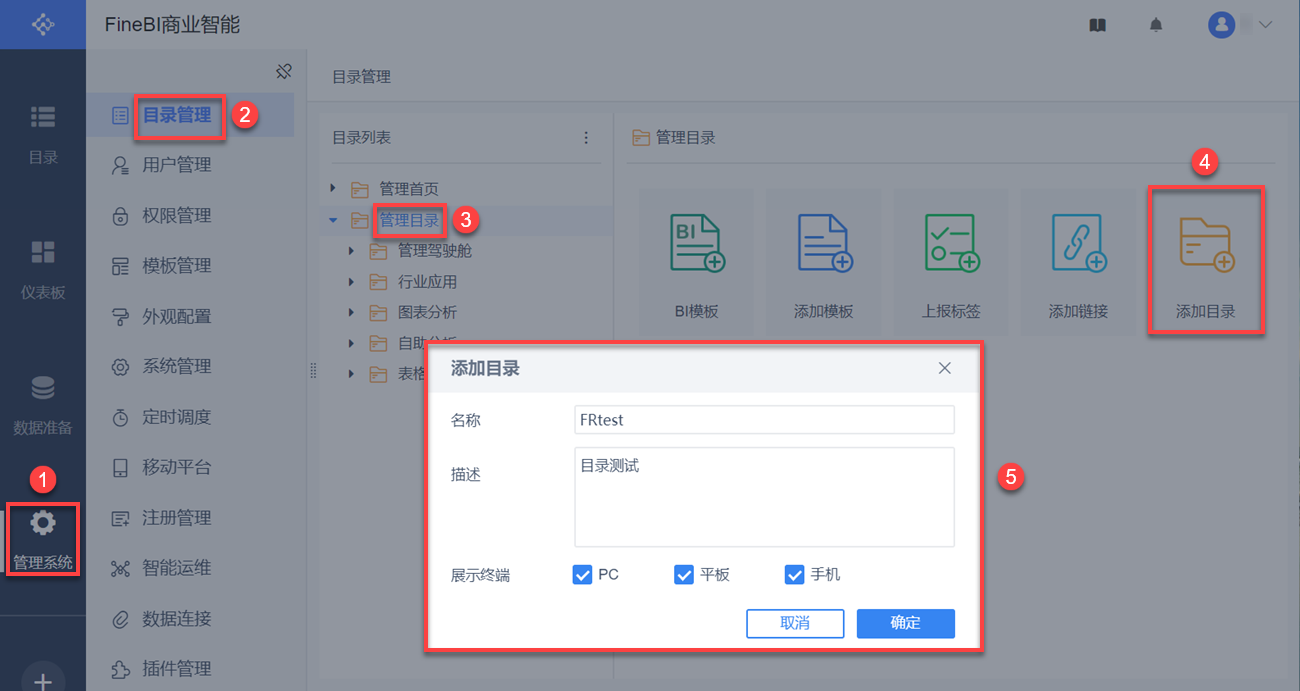Uncheck the 平板 display terminal checkbox

(x=684, y=575)
